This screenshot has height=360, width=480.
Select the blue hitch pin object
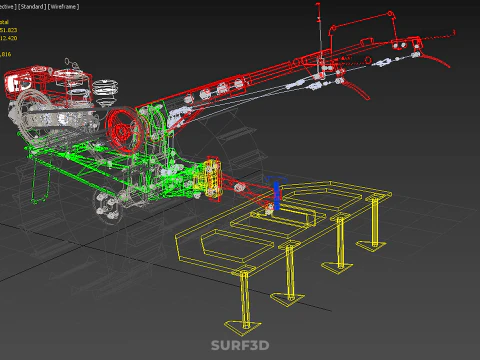pos(276,194)
